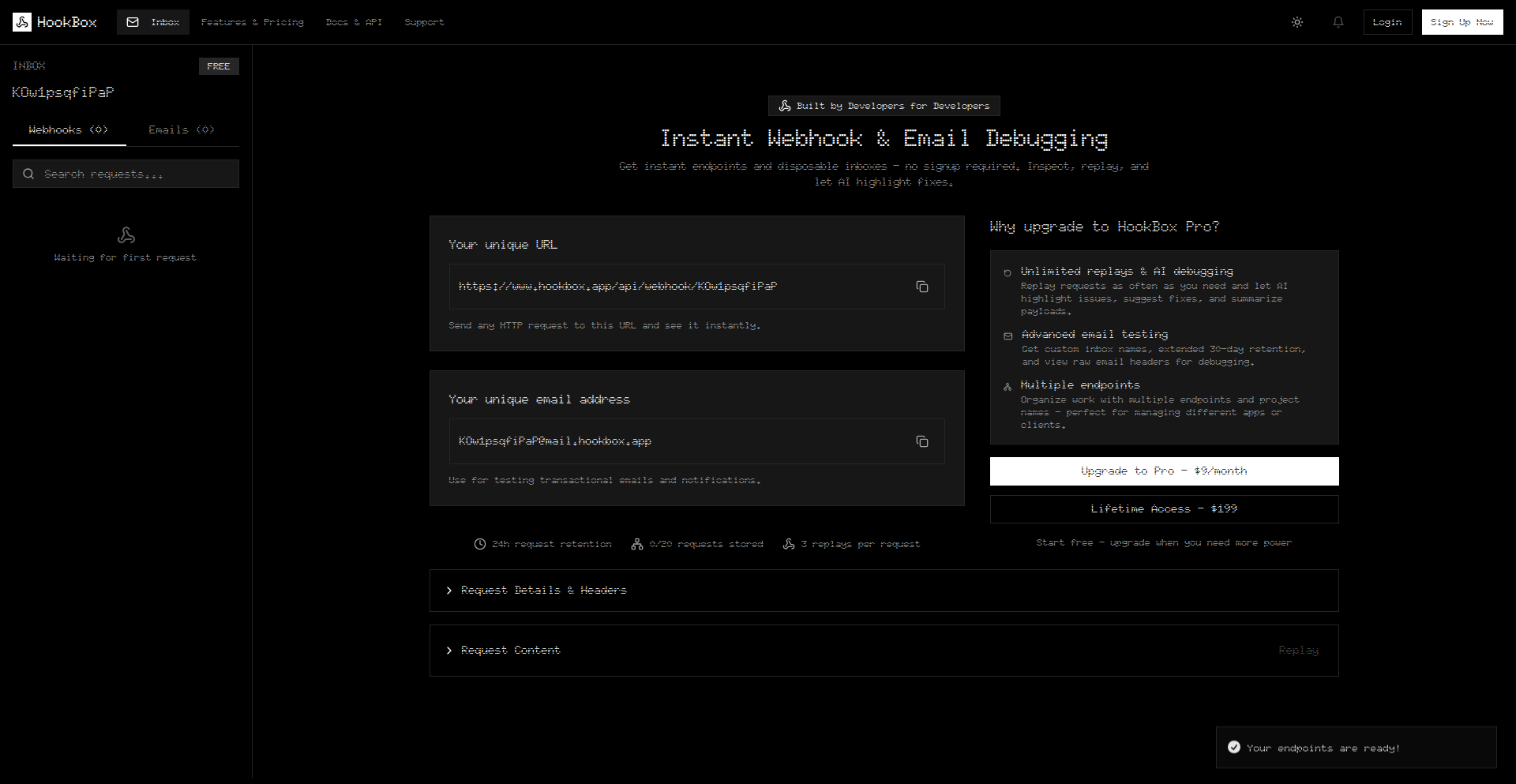Screen dimensions: 1516x784
Task: Open Docs & API page
Action: [x=354, y=22]
